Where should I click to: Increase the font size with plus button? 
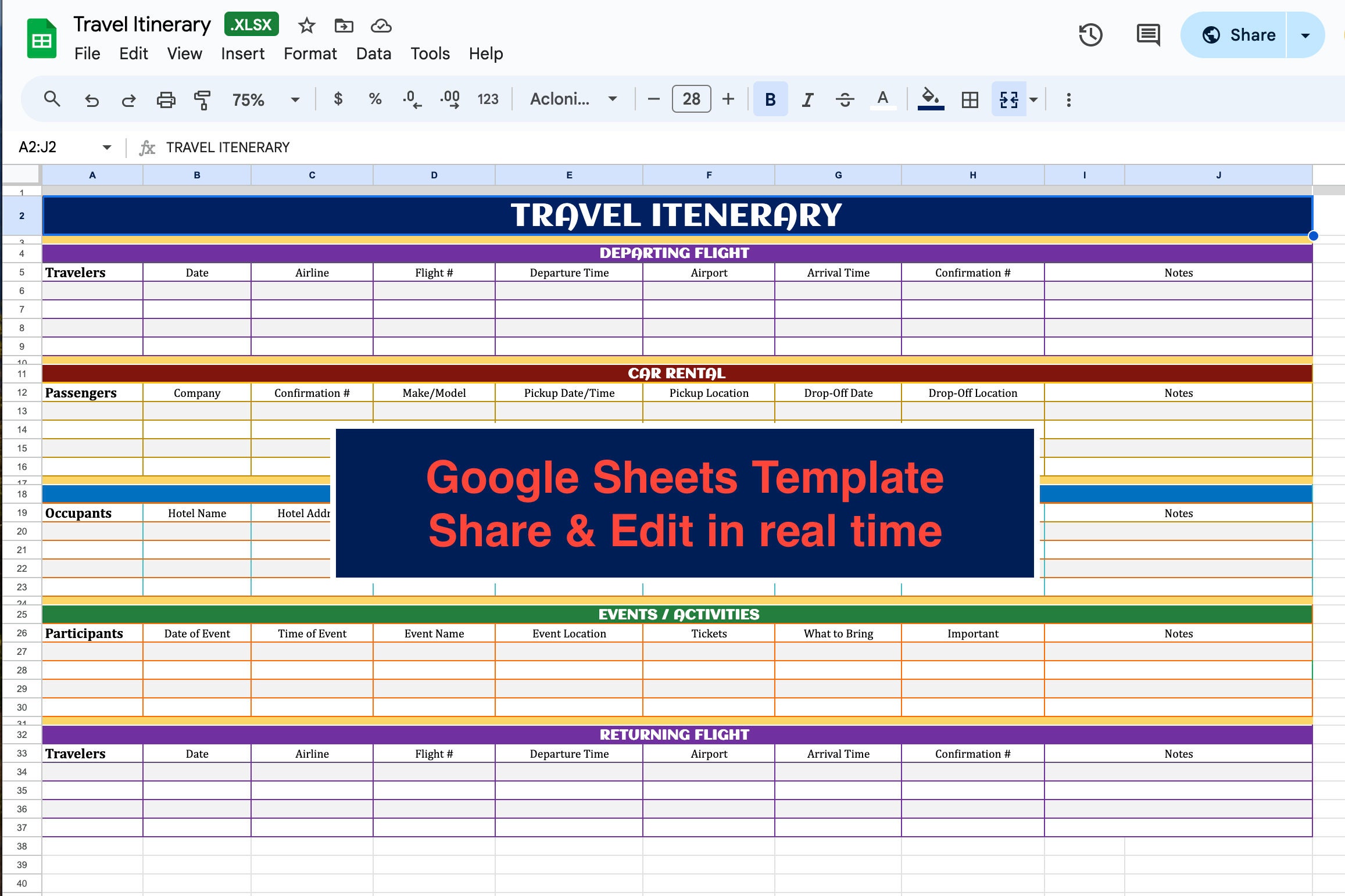coord(728,99)
